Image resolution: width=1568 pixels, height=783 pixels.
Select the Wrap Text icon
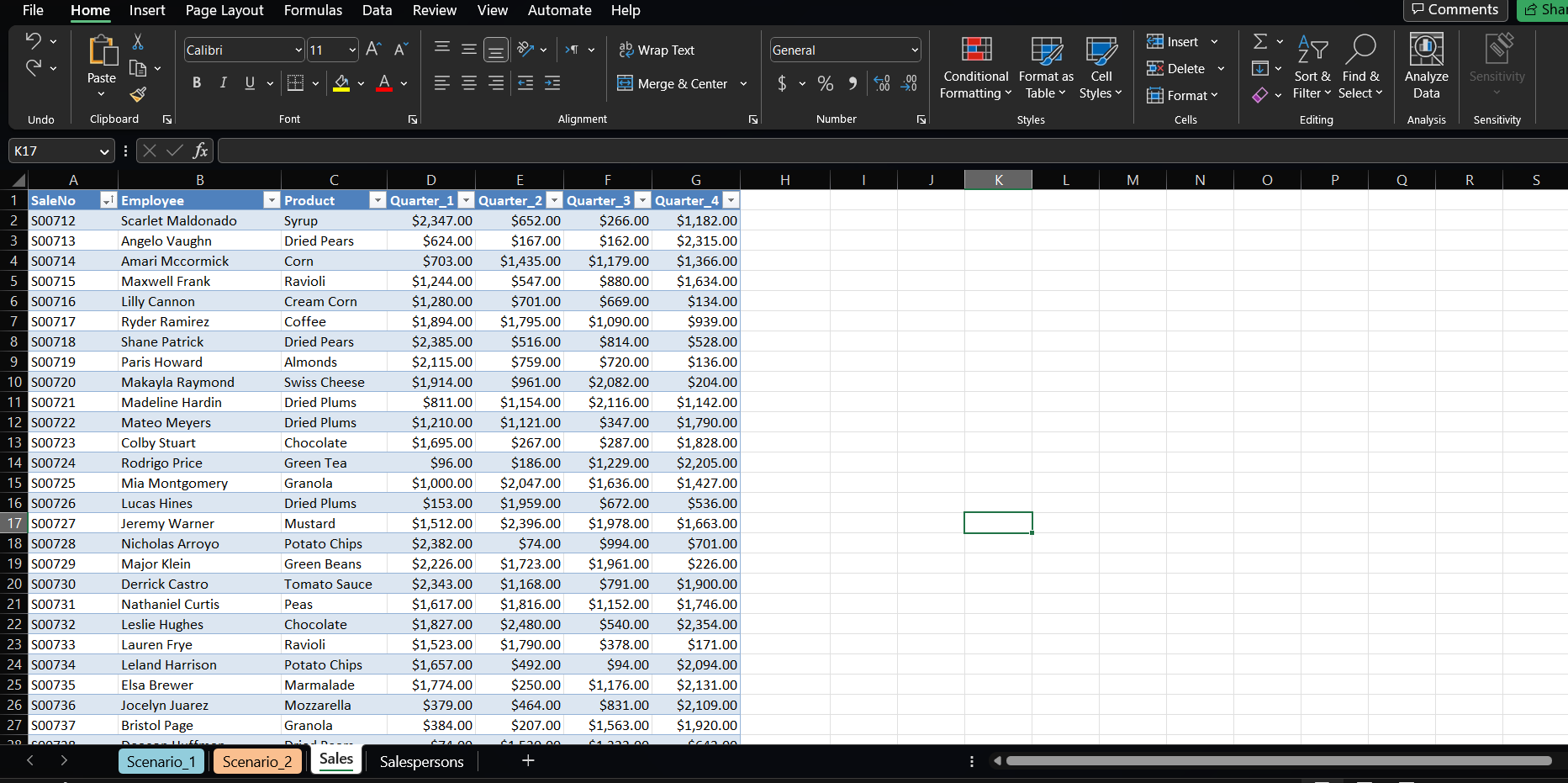pos(626,50)
